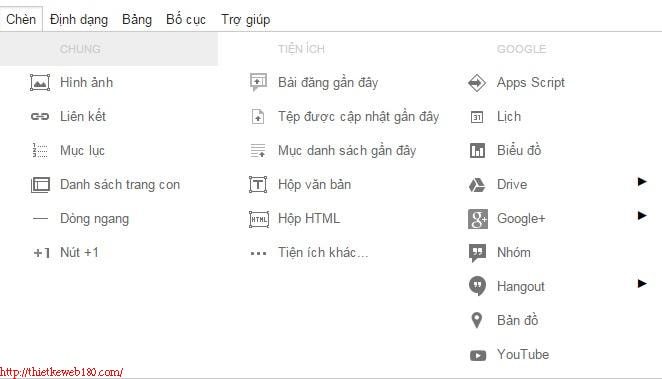
Task: Open the Bảng menu
Action: (x=137, y=19)
